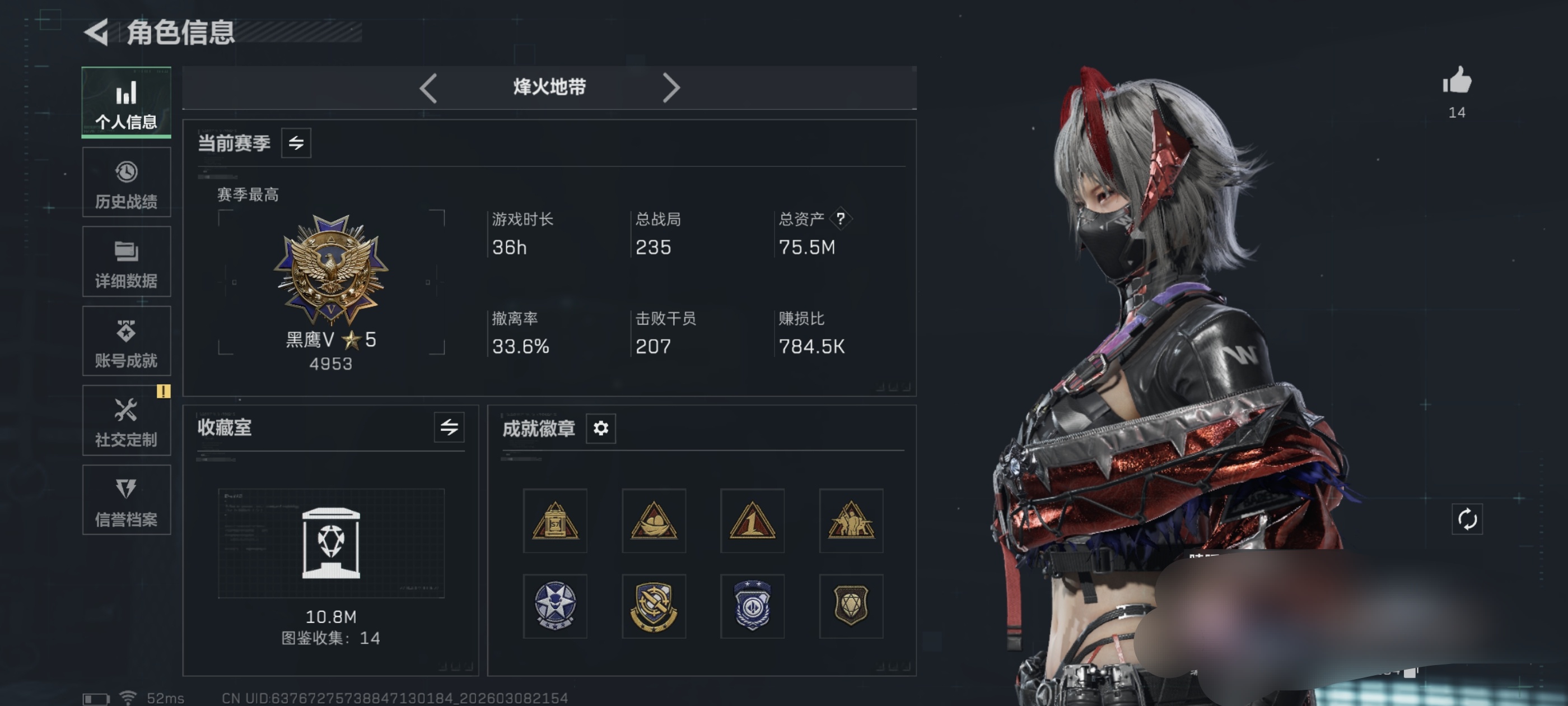Open the 账号成就 section
This screenshot has height=706, width=1568.
[127, 341]
